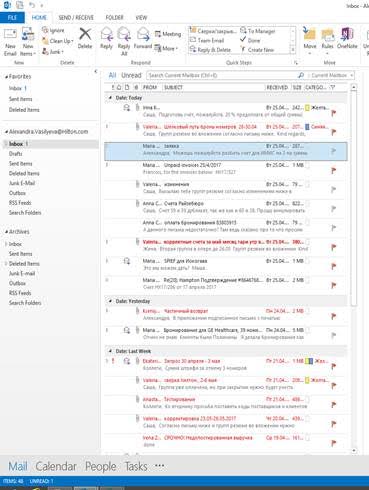Expand the Quick Steps gallery
The width and height of the screenshot is (369, 490).
[293, 50]
